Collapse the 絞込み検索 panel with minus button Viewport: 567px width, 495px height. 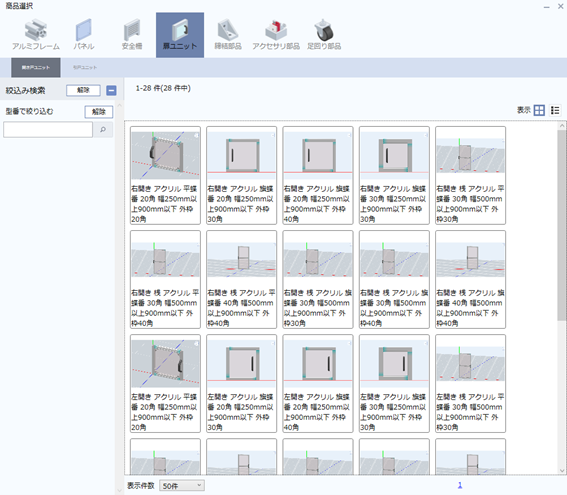coord(111,90)
